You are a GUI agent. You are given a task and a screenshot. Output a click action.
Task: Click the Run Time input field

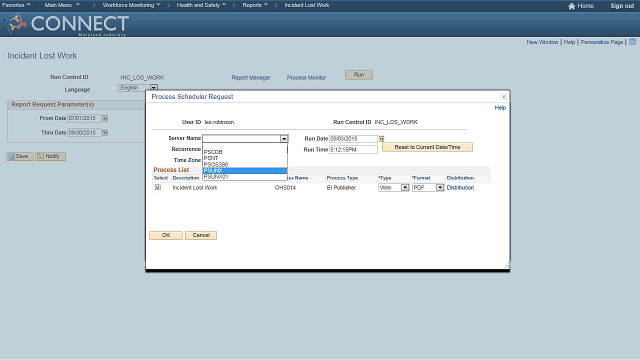(x=353, y=150)
